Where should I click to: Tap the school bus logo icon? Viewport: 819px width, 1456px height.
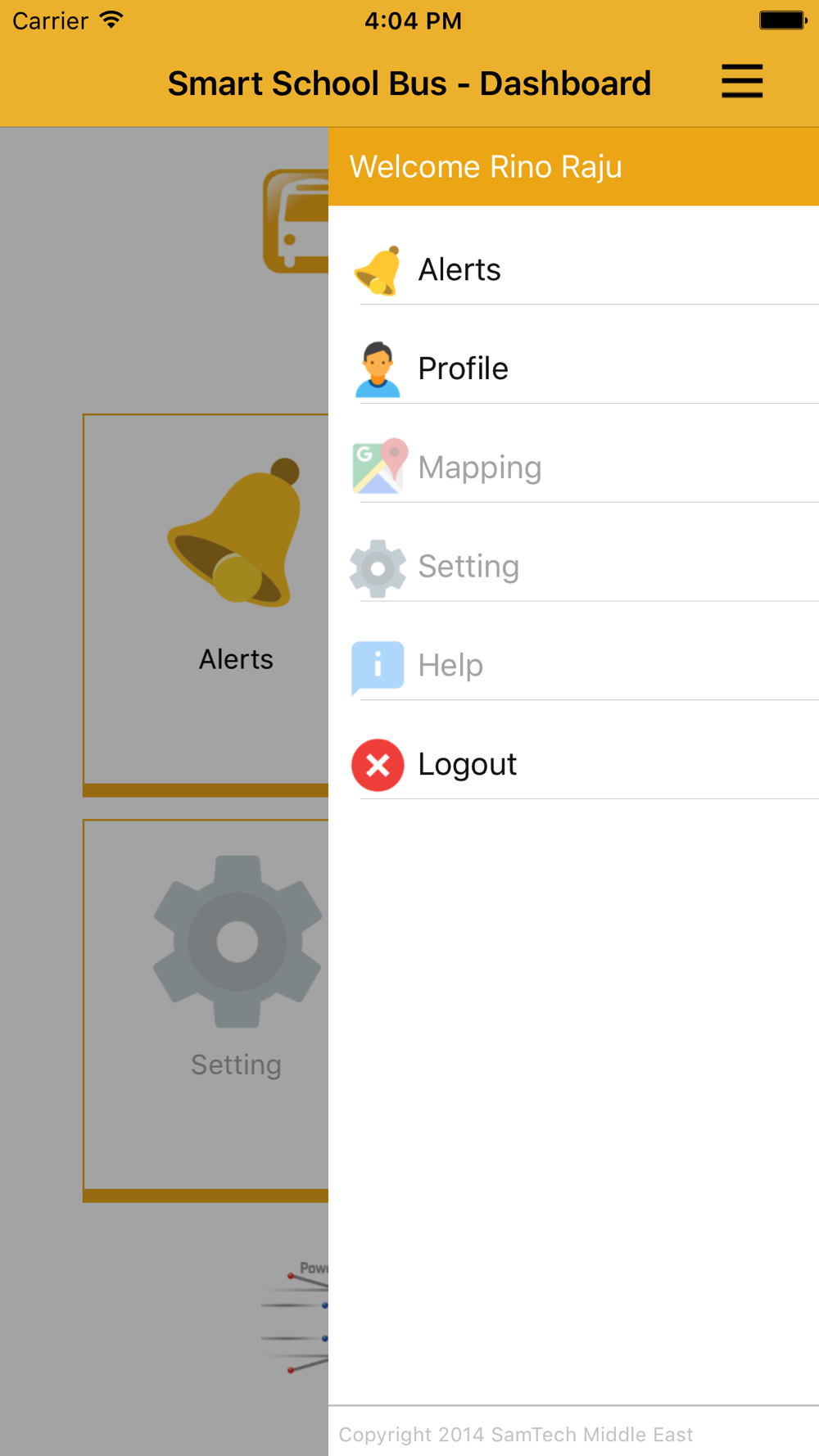pos(296,221)
